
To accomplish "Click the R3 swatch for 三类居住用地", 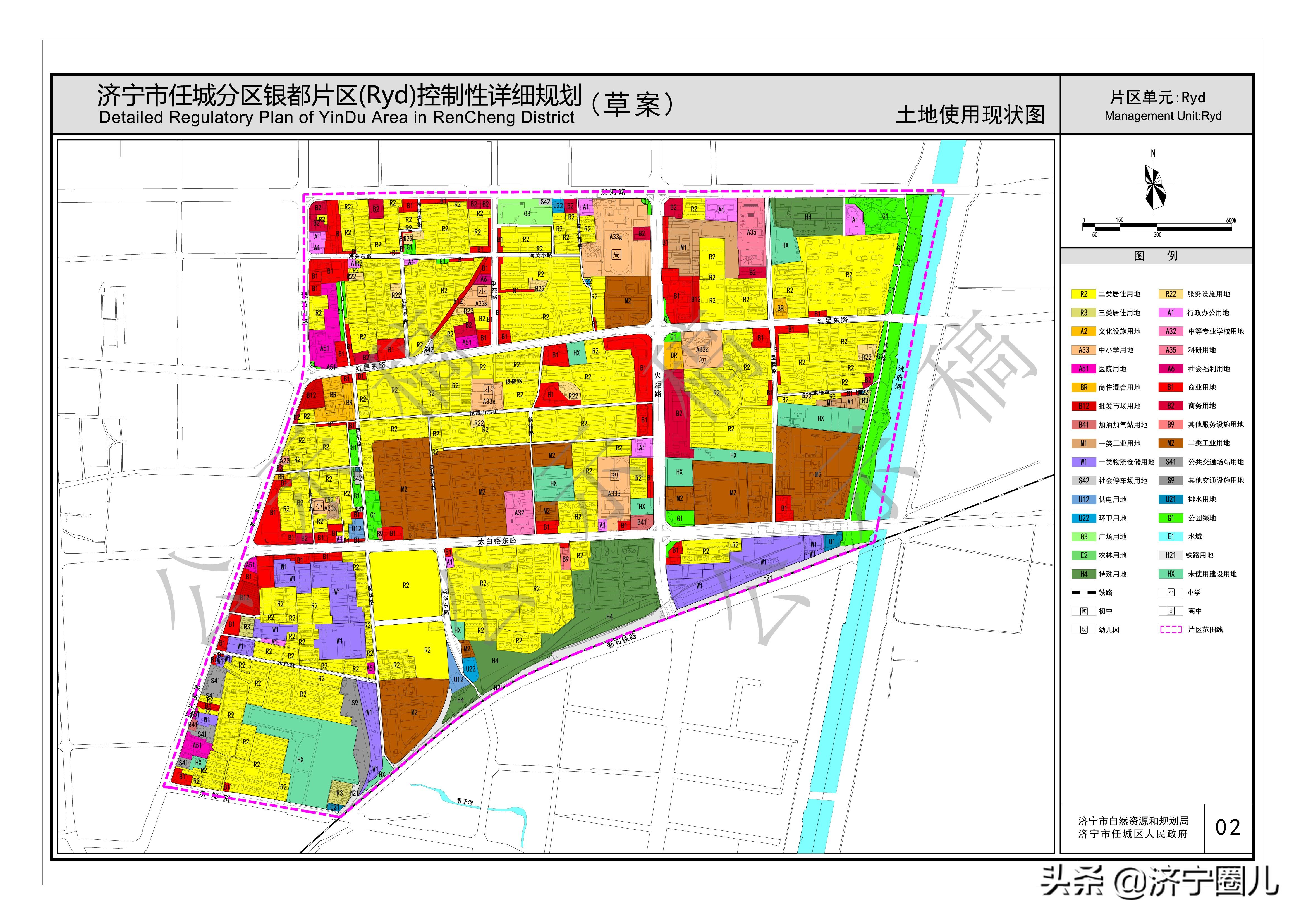I will pyautogui.click(x=1083, y=313).
